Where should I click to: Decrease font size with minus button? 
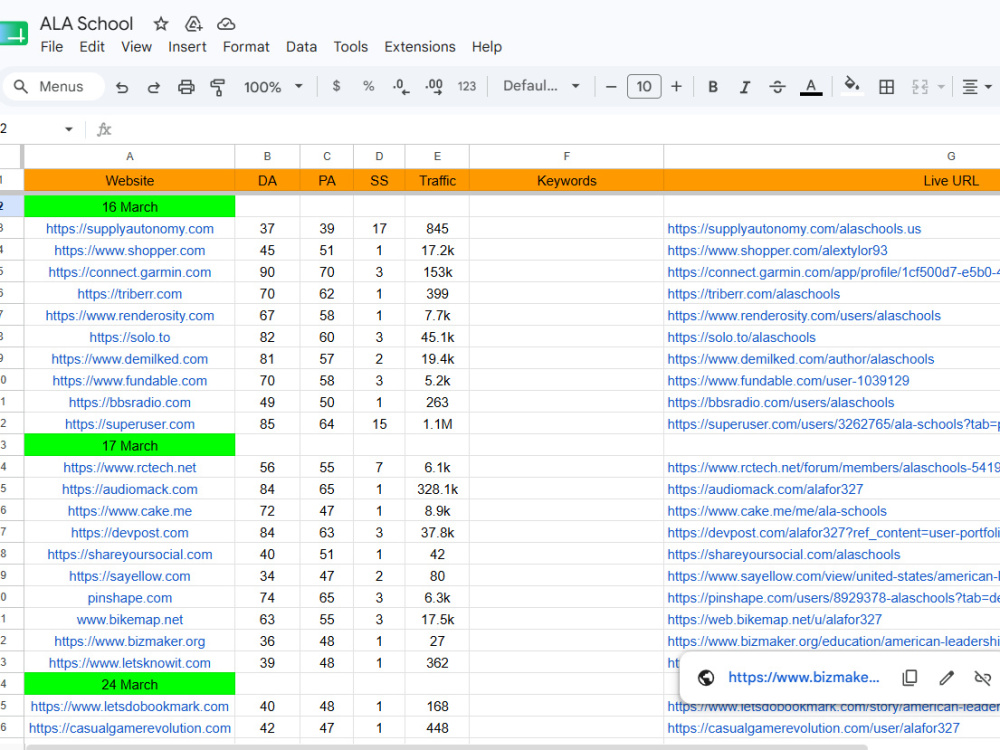pos(611,87)
